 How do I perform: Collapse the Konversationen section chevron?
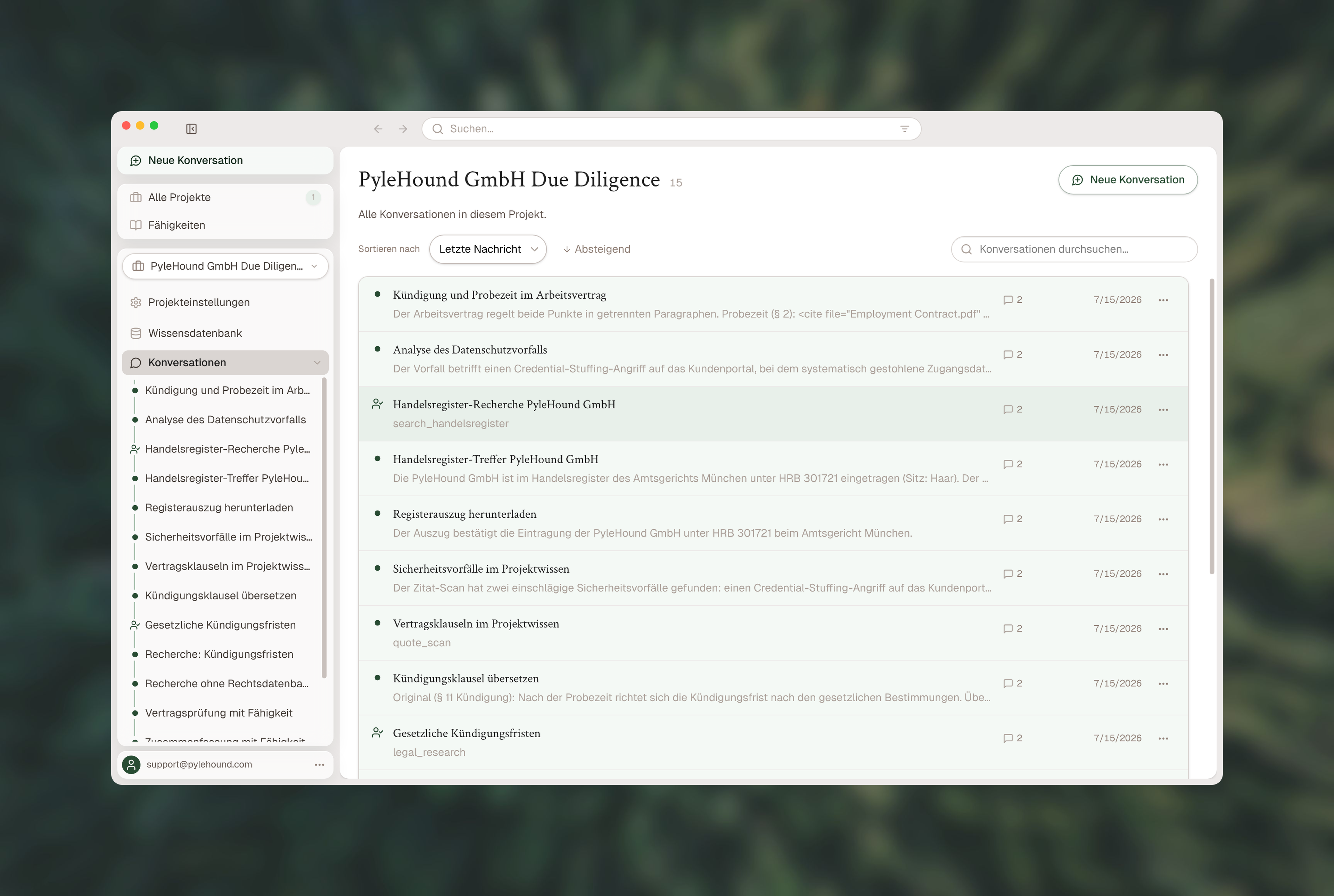point(317,363)
